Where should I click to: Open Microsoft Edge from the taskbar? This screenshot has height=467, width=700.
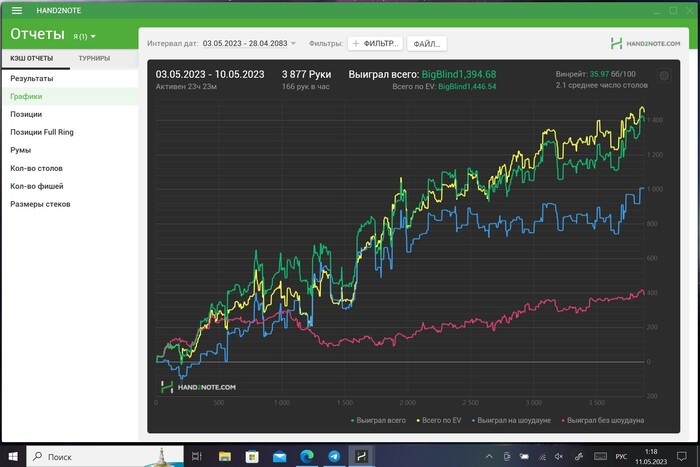click(x=307, y=456)
